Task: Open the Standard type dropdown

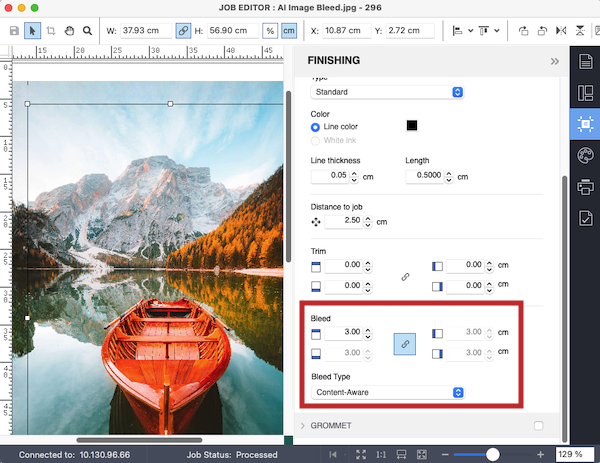Action: tap(387, 92)
